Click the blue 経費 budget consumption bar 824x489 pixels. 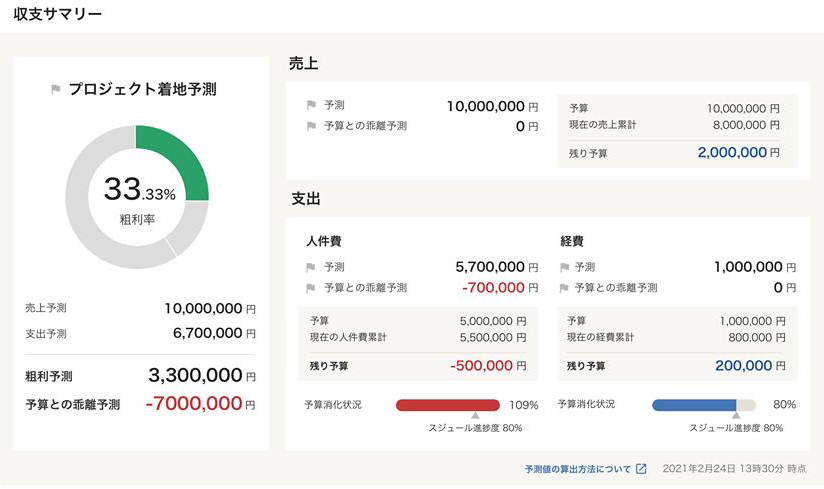pos(694,405)
